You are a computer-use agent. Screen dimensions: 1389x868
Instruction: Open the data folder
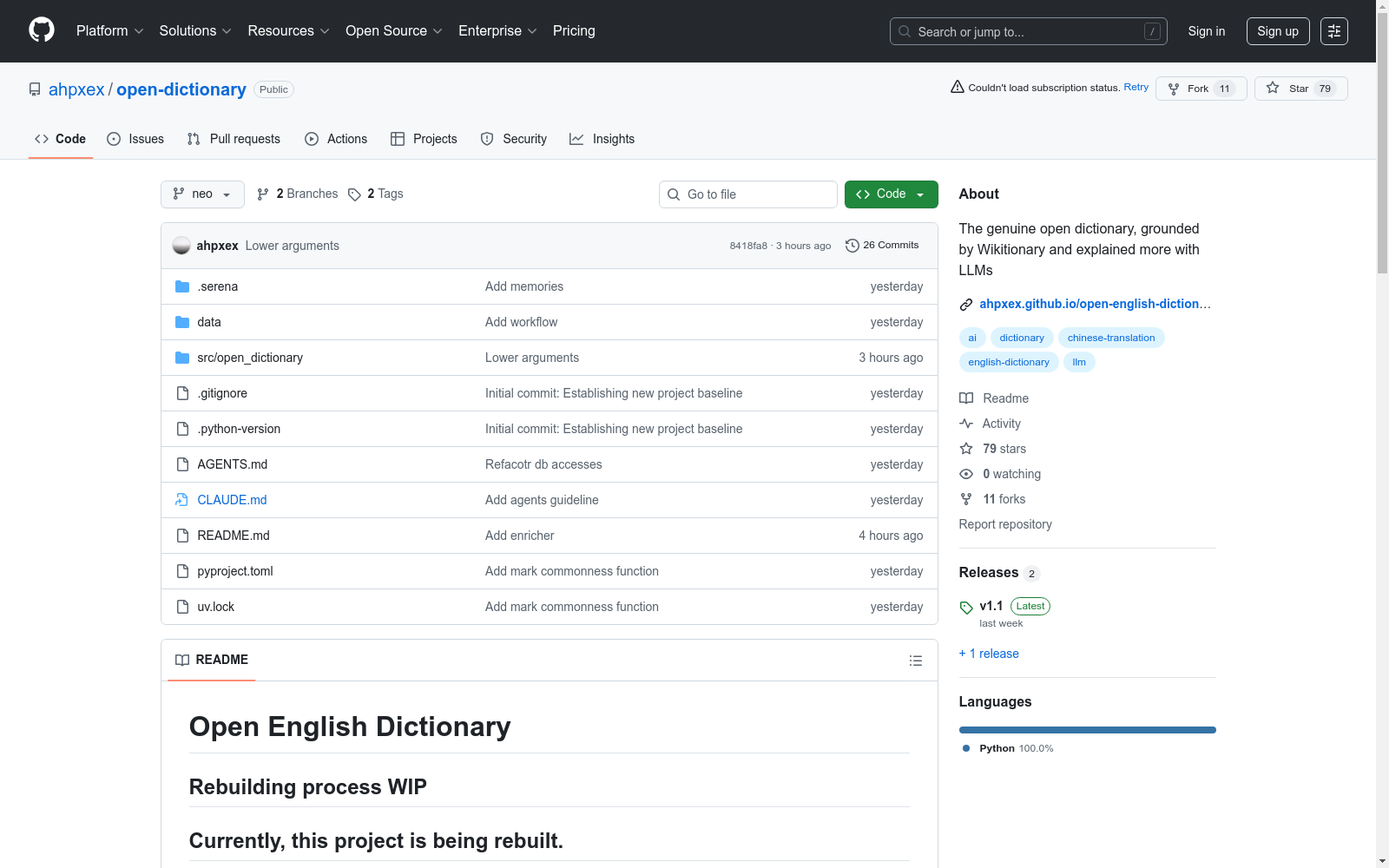tap(209, 322)
